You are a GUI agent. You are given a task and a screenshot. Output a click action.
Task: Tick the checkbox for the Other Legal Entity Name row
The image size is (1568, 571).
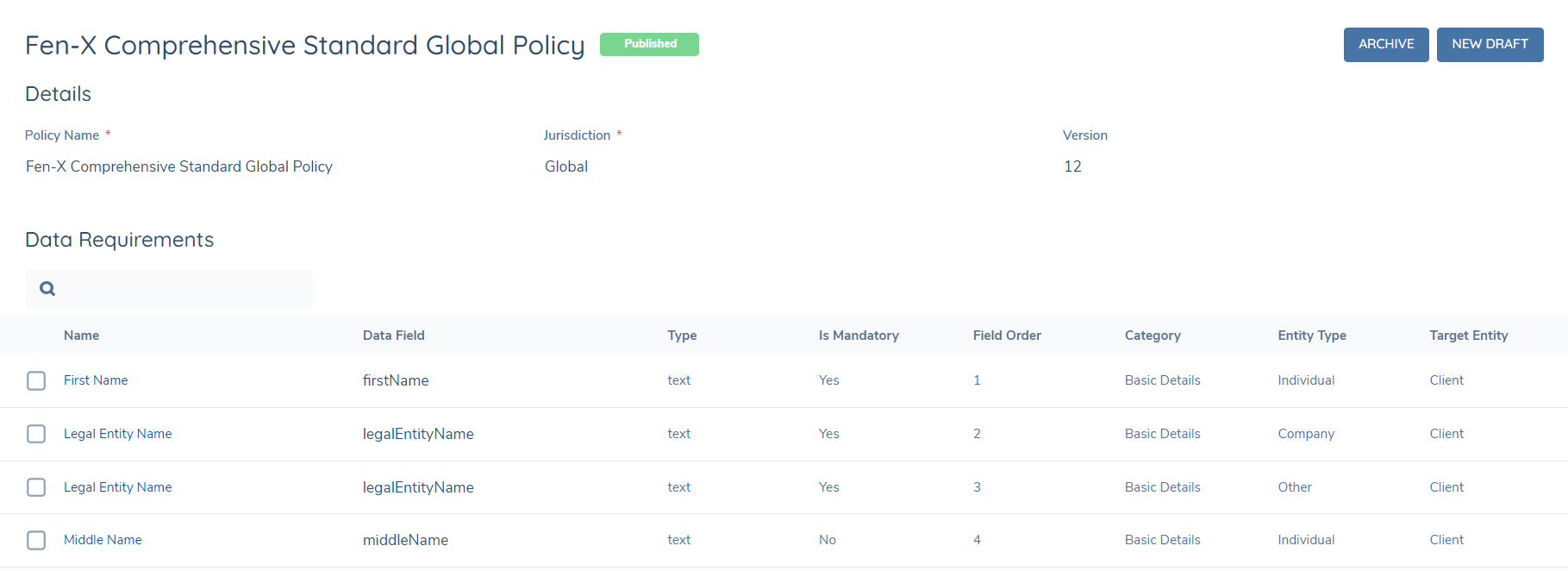coord(36,487)
